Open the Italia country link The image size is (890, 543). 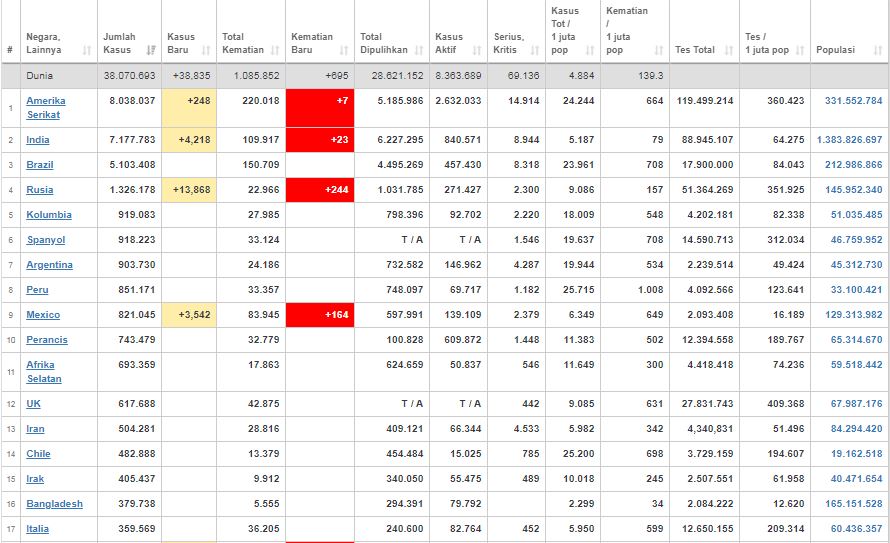(x=37, y=528)
